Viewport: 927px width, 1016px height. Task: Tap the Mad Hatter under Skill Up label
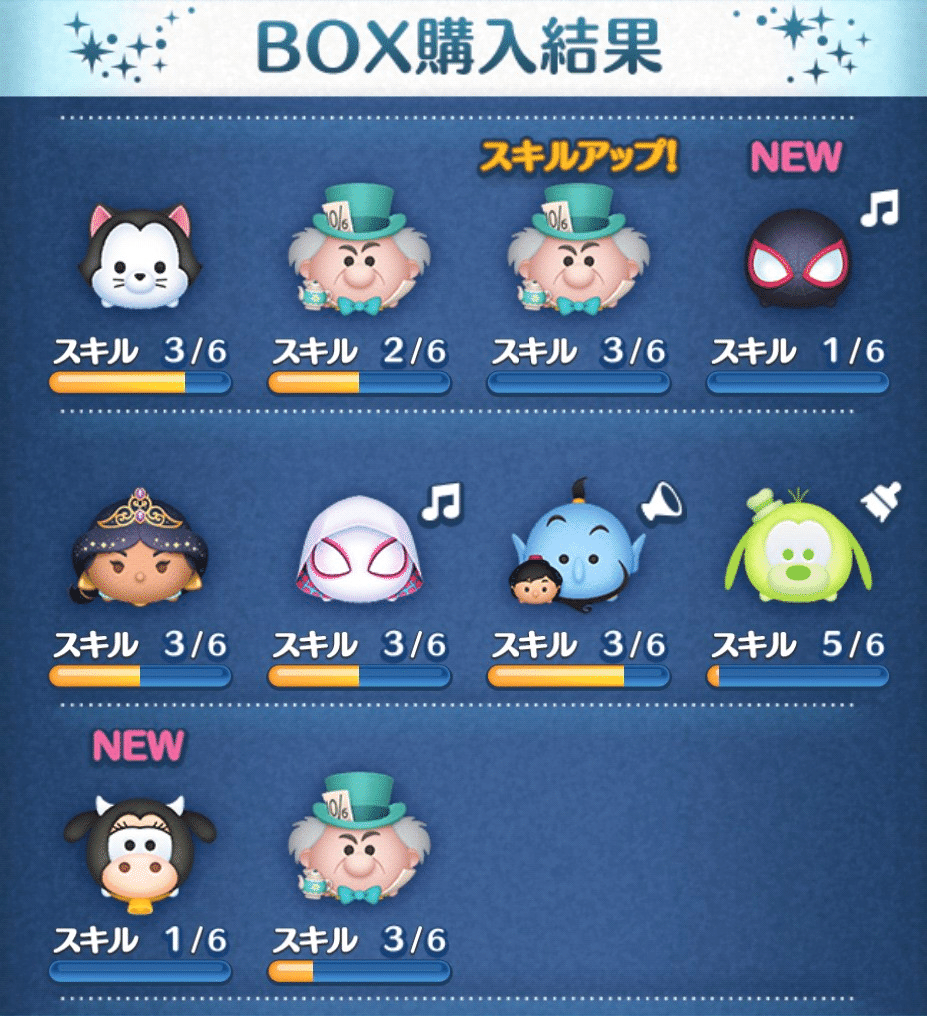tap(578, 250)
